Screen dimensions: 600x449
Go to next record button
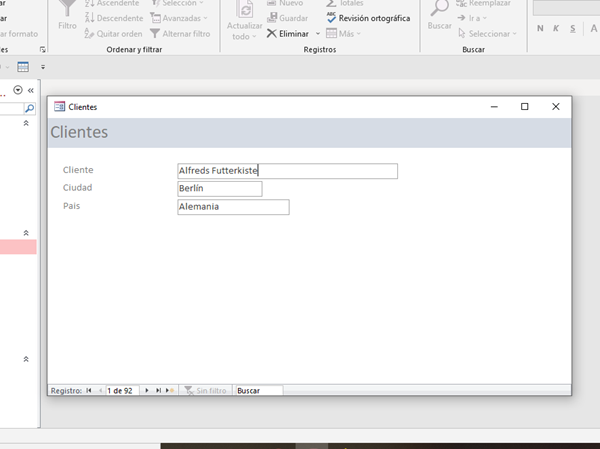tap(147, 390)
